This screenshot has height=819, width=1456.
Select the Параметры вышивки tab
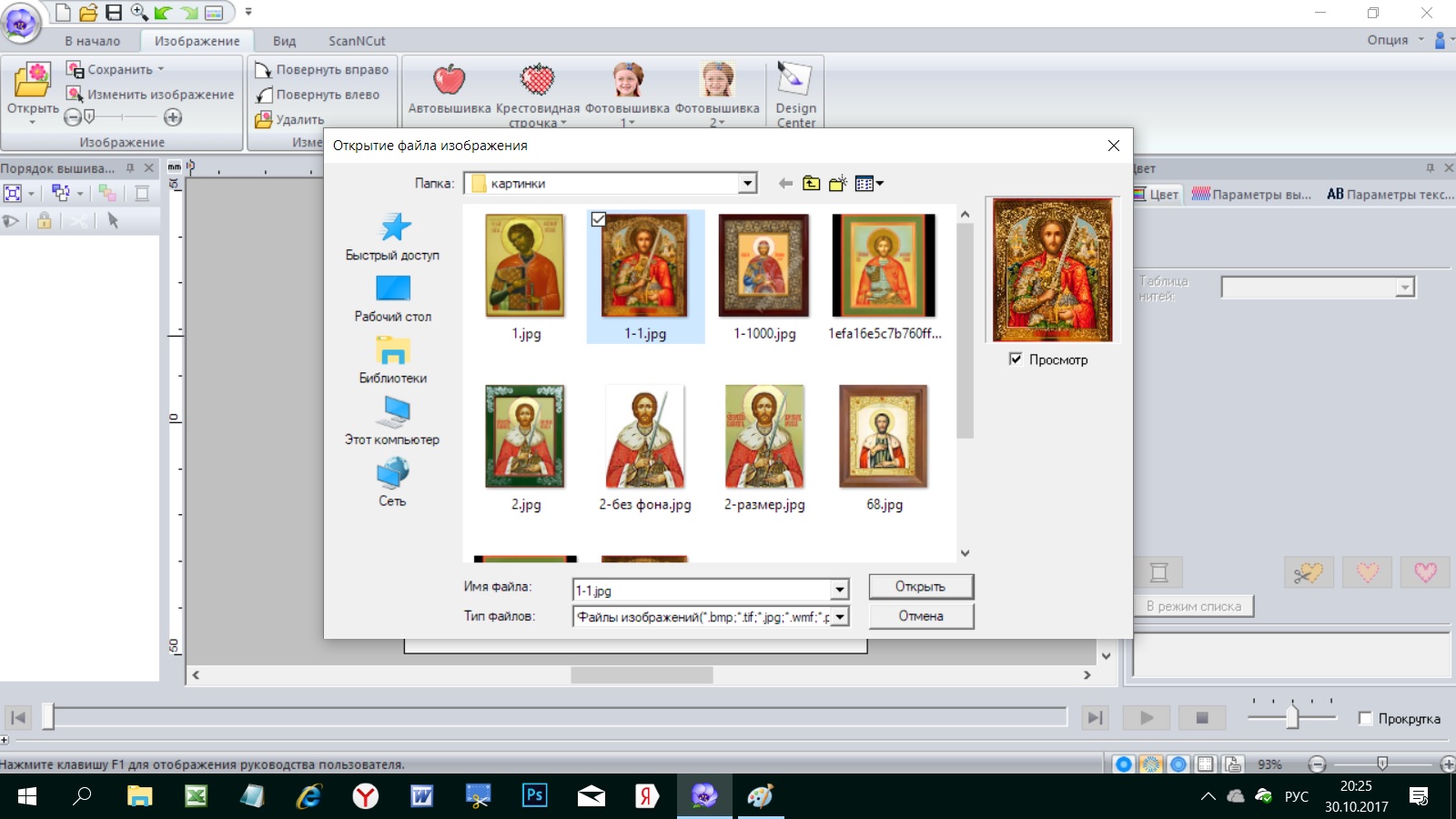coord(1252,194)
